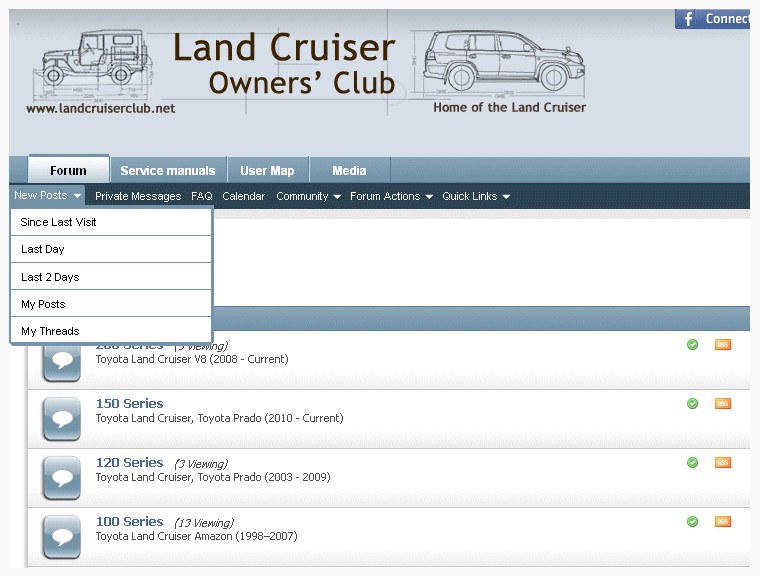Click the www.landcruiserclub.net text in header
The height and width of the screenshot is (576, 760).
(101, 108)
